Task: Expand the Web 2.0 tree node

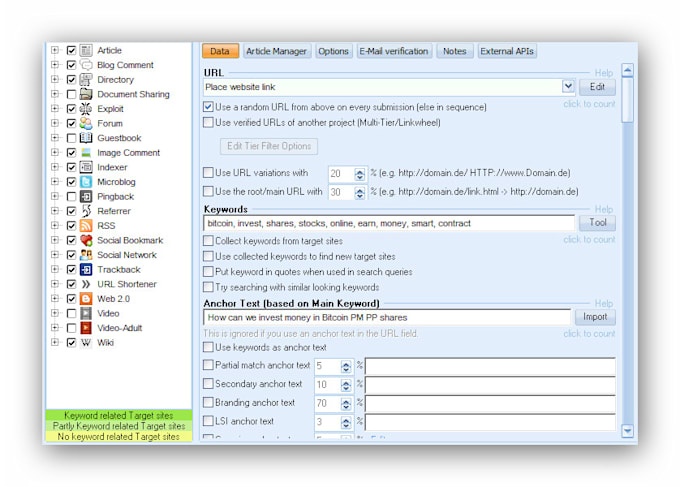Action: (x=55, y=298)
